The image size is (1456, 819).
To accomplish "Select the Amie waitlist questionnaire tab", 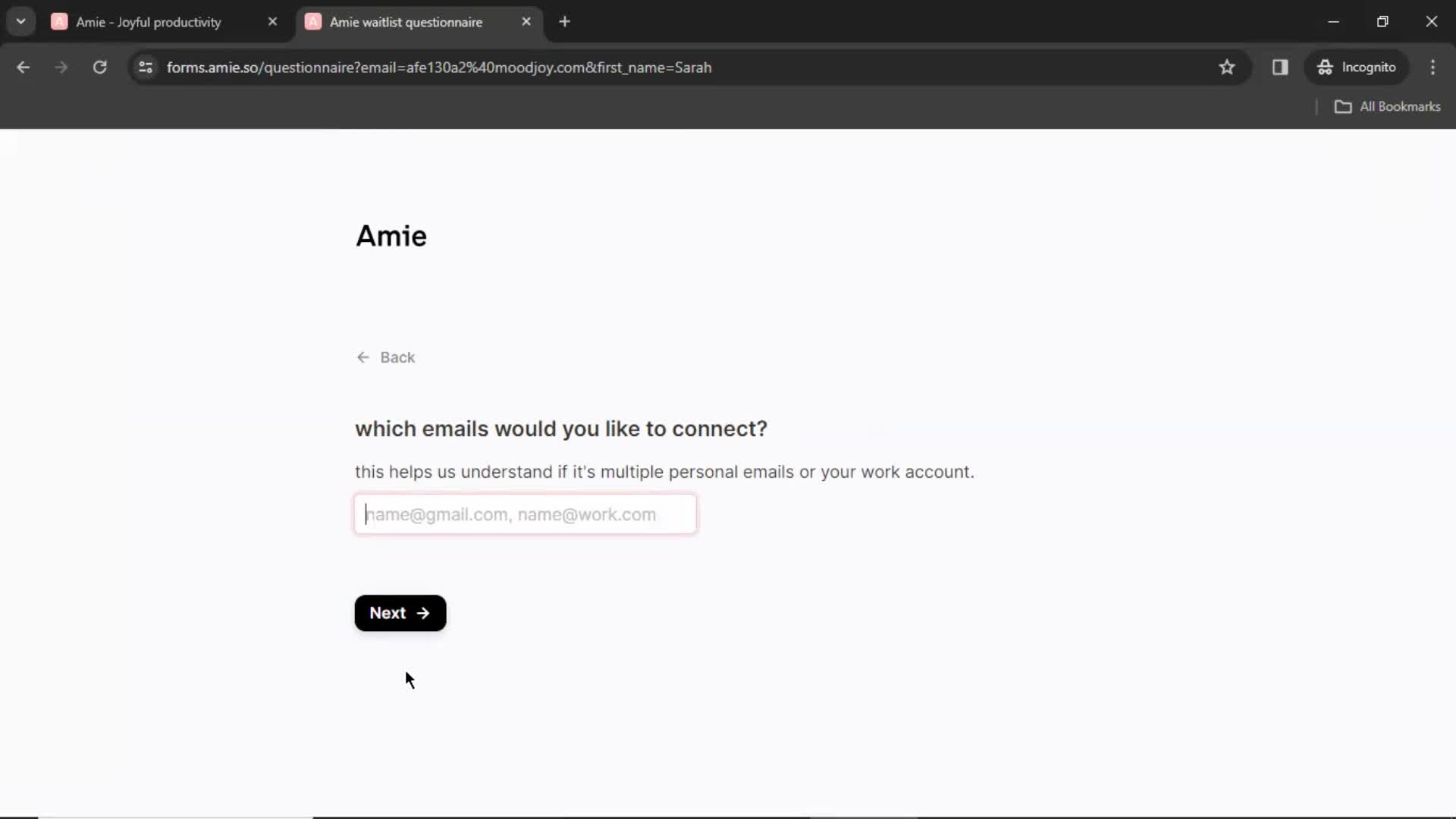I will pyautogui.click(x=406, y=22).
